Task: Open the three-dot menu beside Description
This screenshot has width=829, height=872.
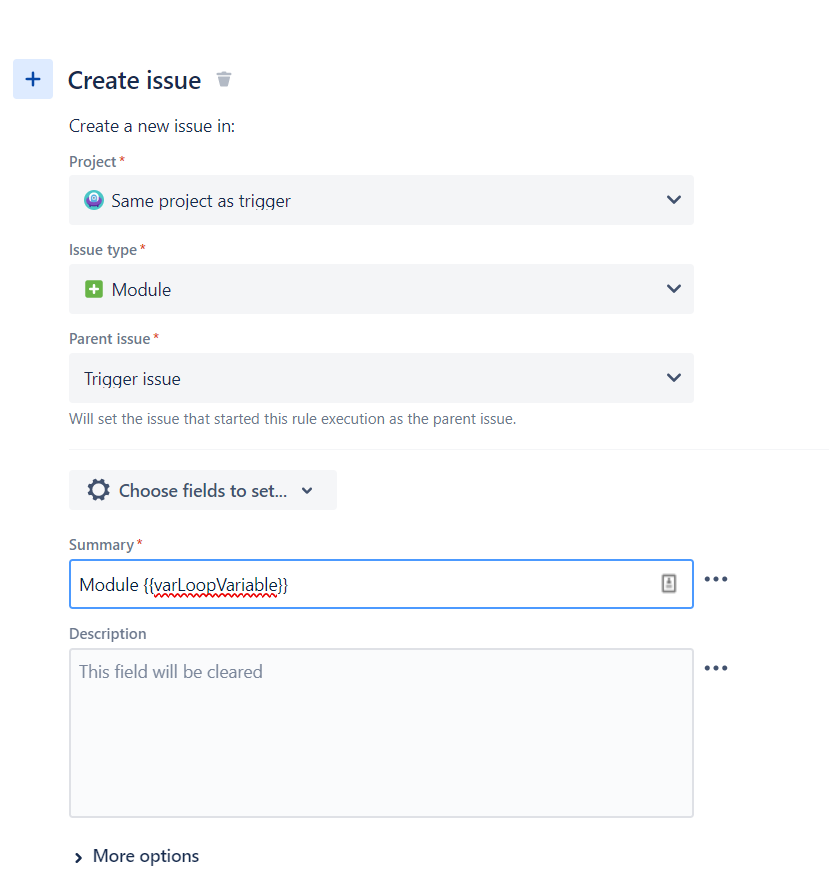Action: [x=716, y=668]
